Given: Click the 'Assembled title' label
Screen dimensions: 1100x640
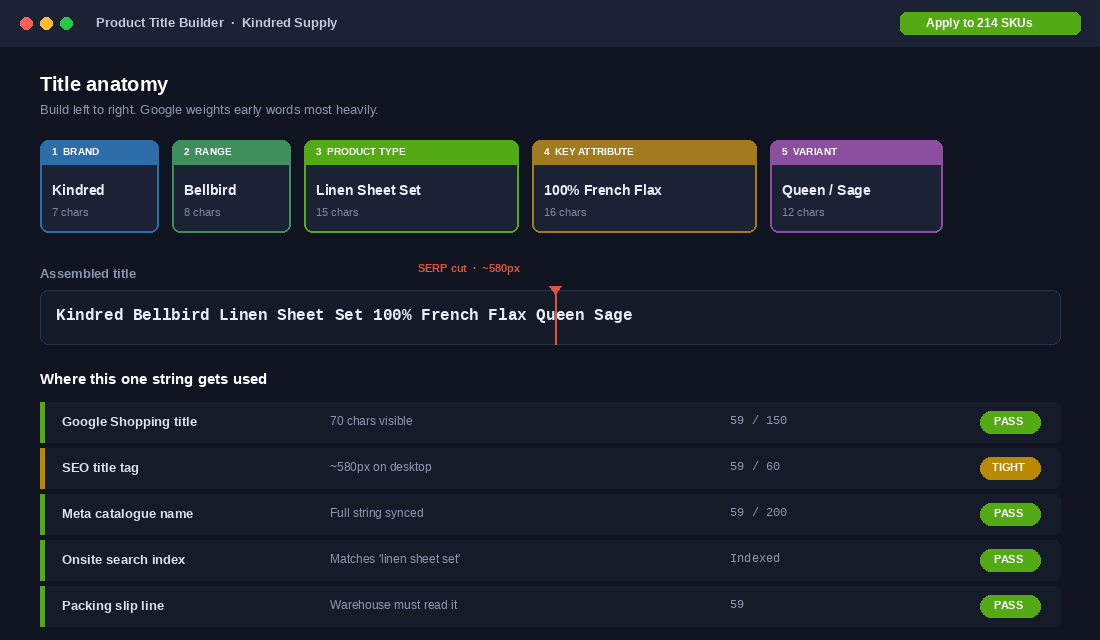Looking at the screenshot, I should click(x=88, y=274).
